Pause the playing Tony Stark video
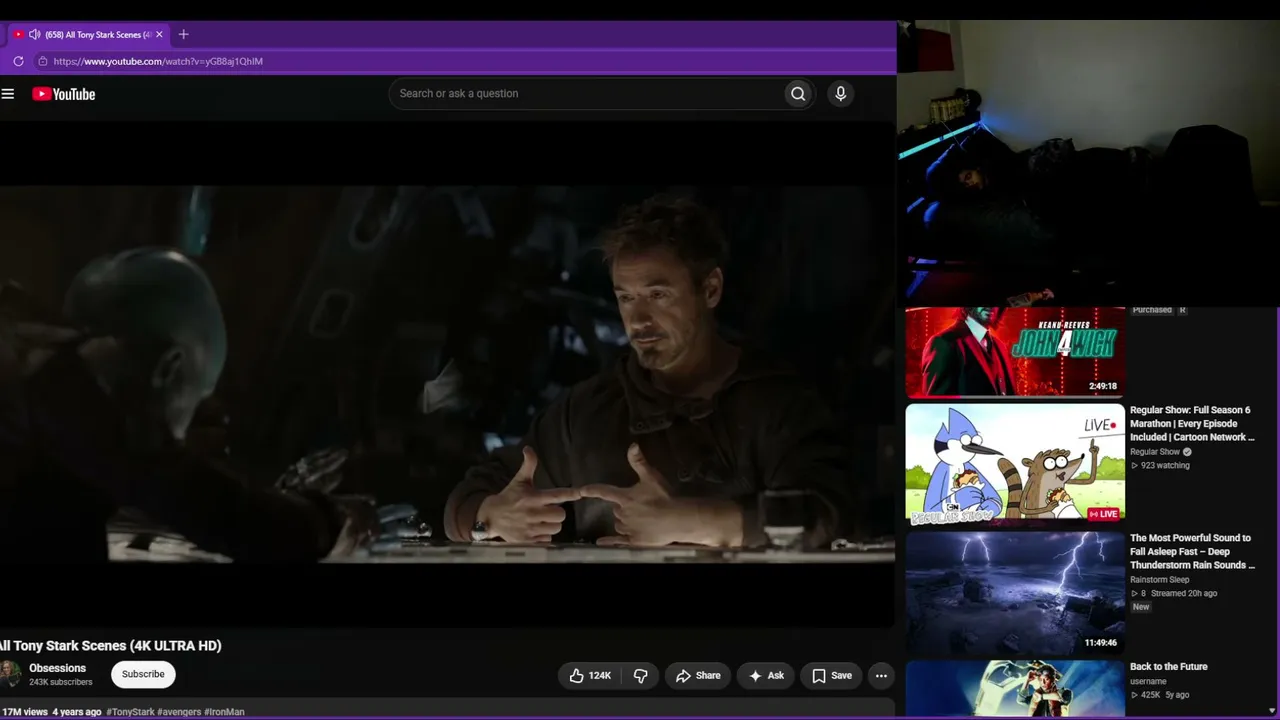This screenshot has width=1280, height=720. 446,375
